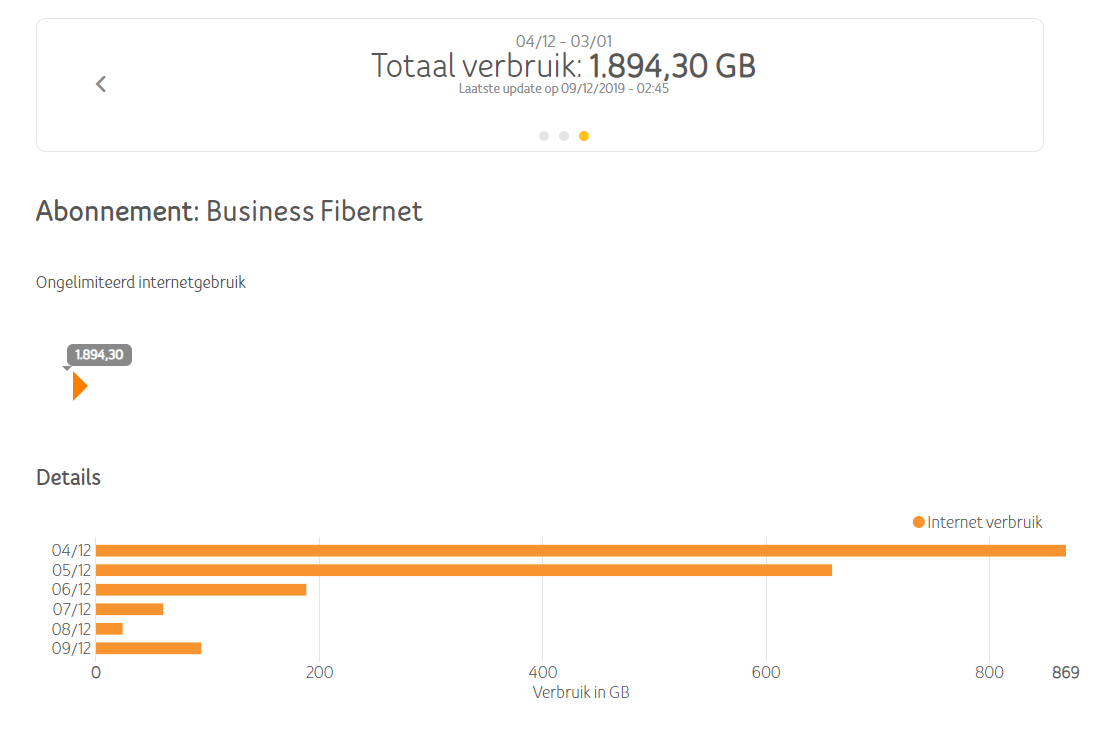Click the active yellow carousel dot
The image size is (1105, 745).
coord(584,136)
